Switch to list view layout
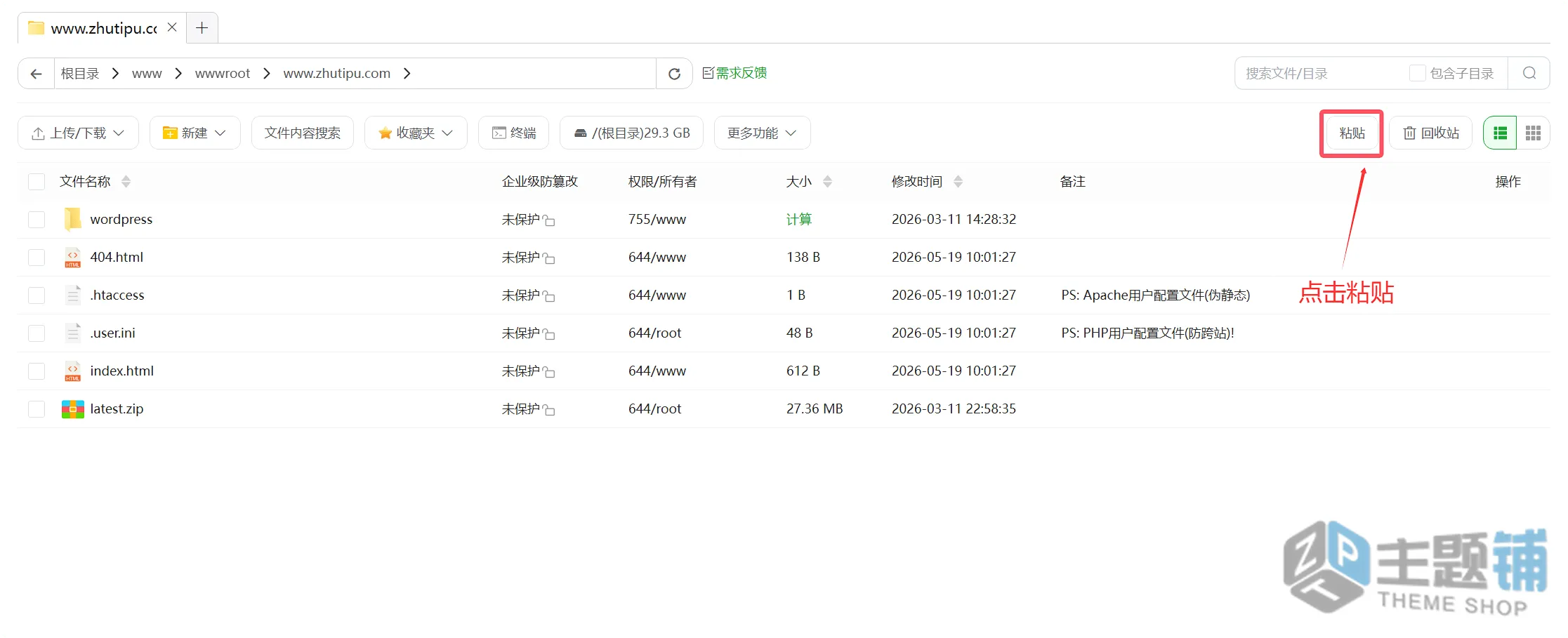The width and height of the screenshot is (1568, 638). coord(1500,133)
